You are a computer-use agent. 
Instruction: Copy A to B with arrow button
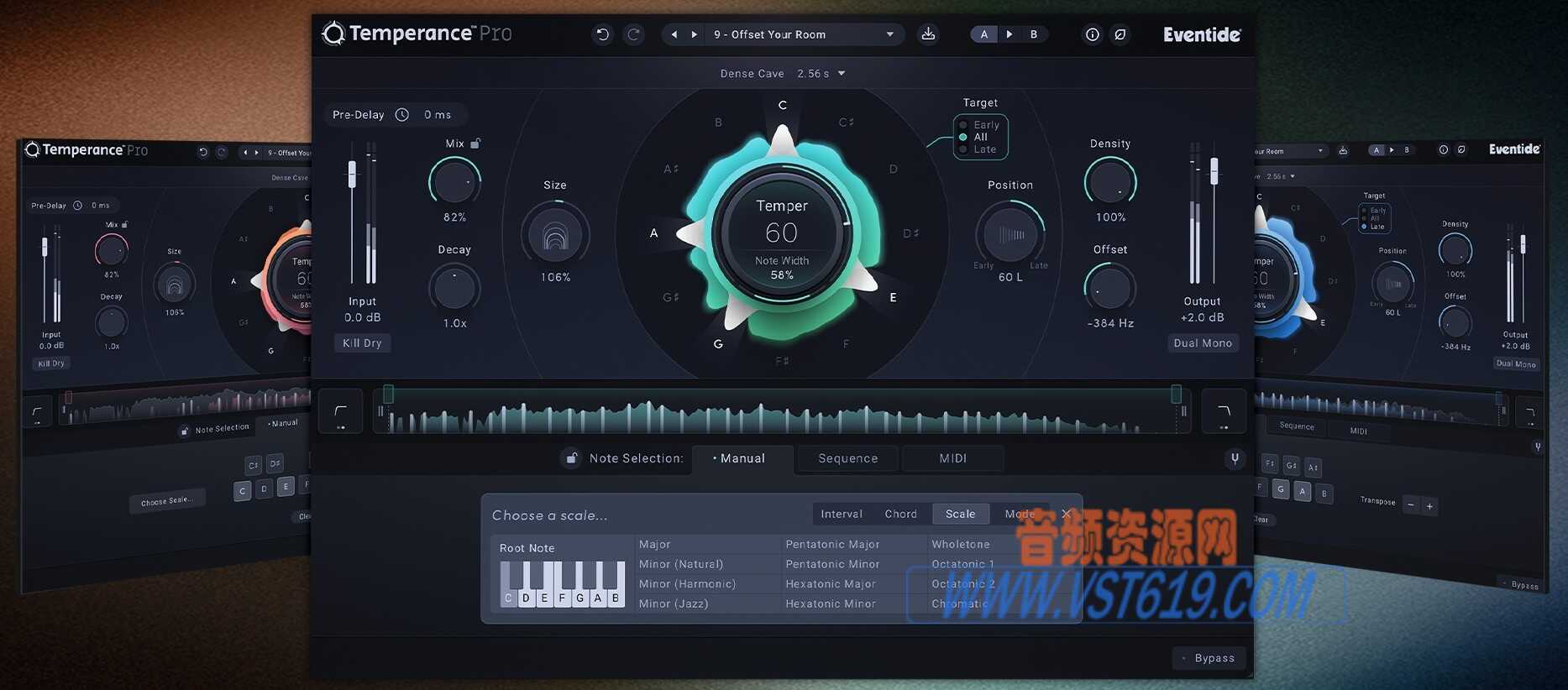(1009, 34)
